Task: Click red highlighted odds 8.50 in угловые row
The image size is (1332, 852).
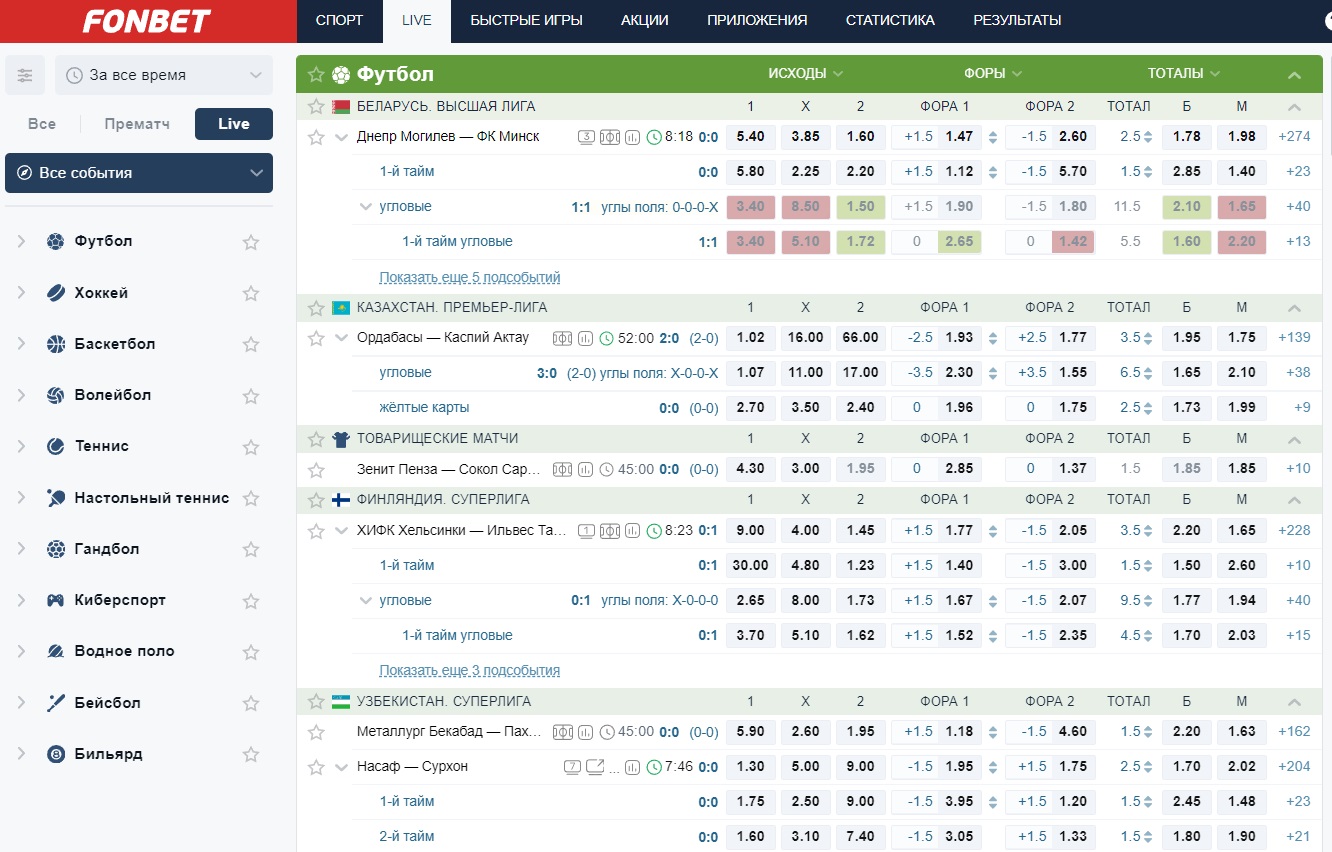Action: 805,207
